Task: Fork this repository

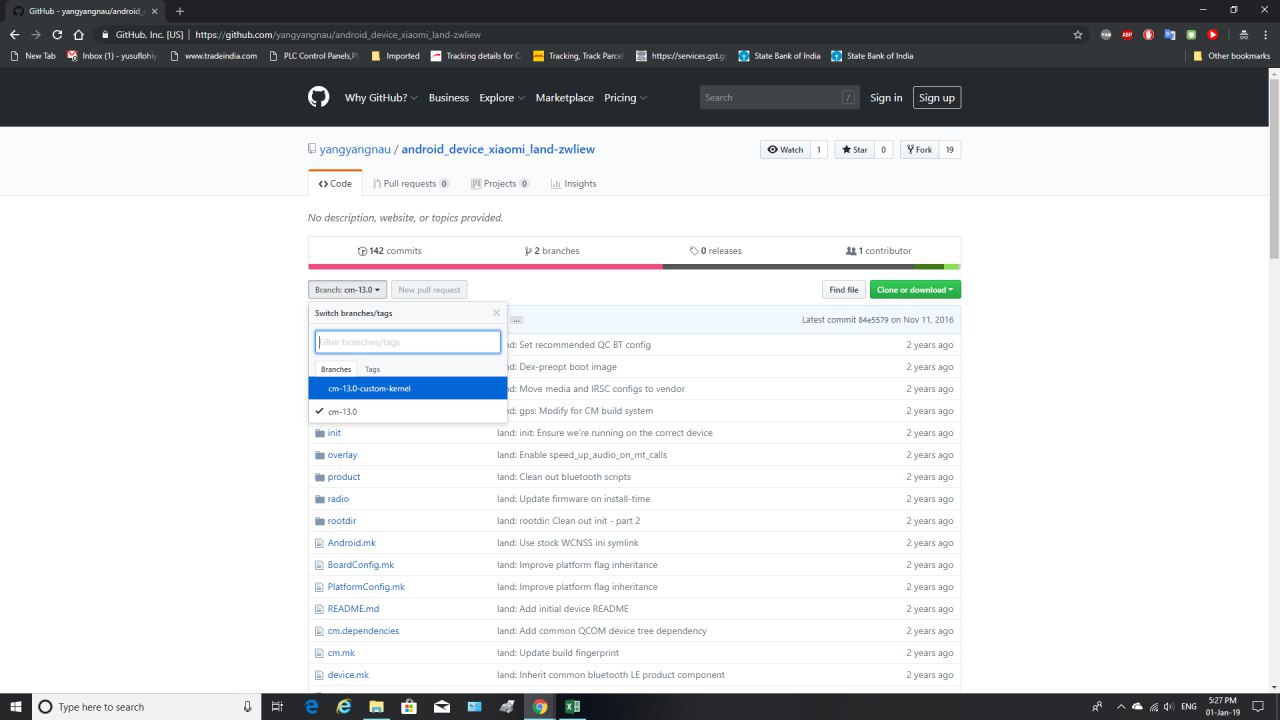Action: click(x=919, y=150)
